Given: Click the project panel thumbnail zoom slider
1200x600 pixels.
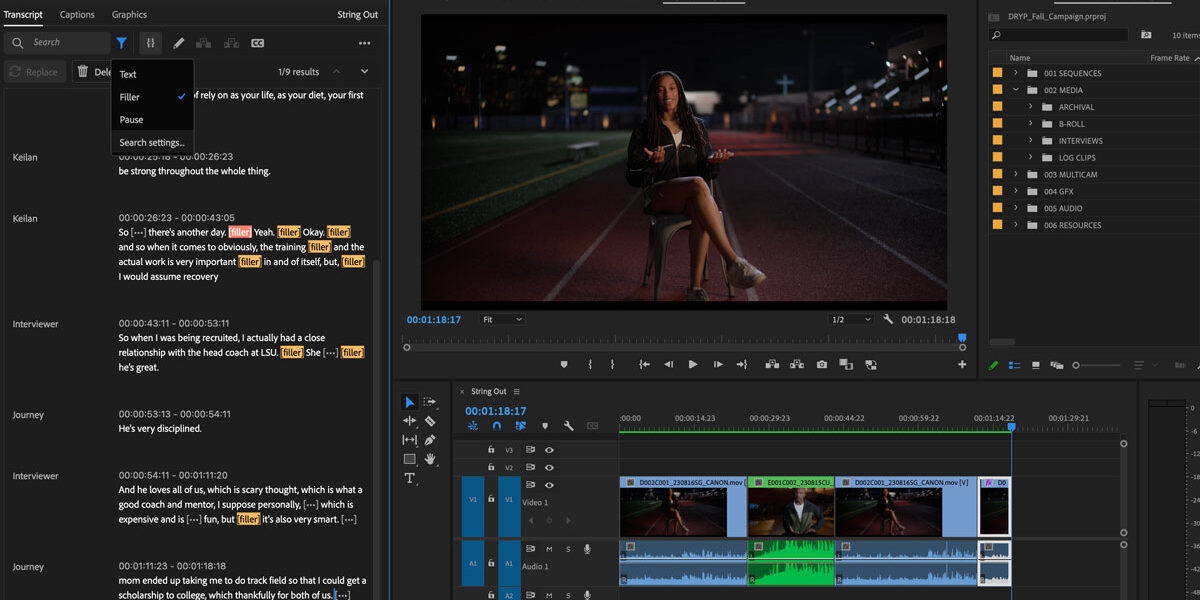Looking at the screenshot, I should click(x=1077, y=365).
